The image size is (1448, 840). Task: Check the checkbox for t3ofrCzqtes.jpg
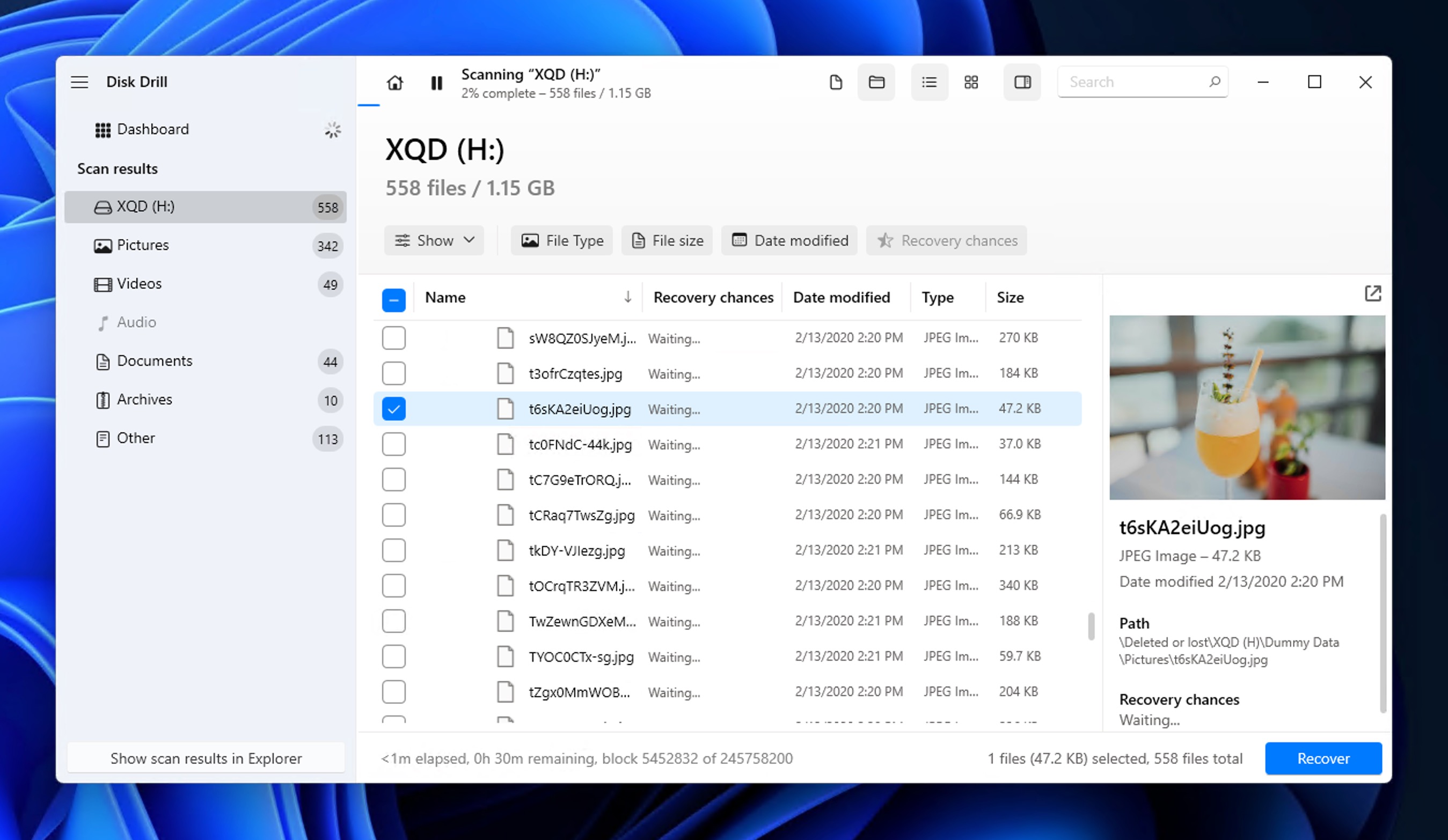pos(393,373)
